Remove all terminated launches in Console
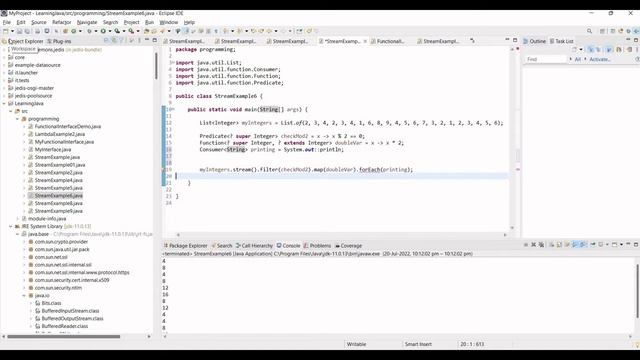This screenshot has height=360, width=640. coord(541,245)
